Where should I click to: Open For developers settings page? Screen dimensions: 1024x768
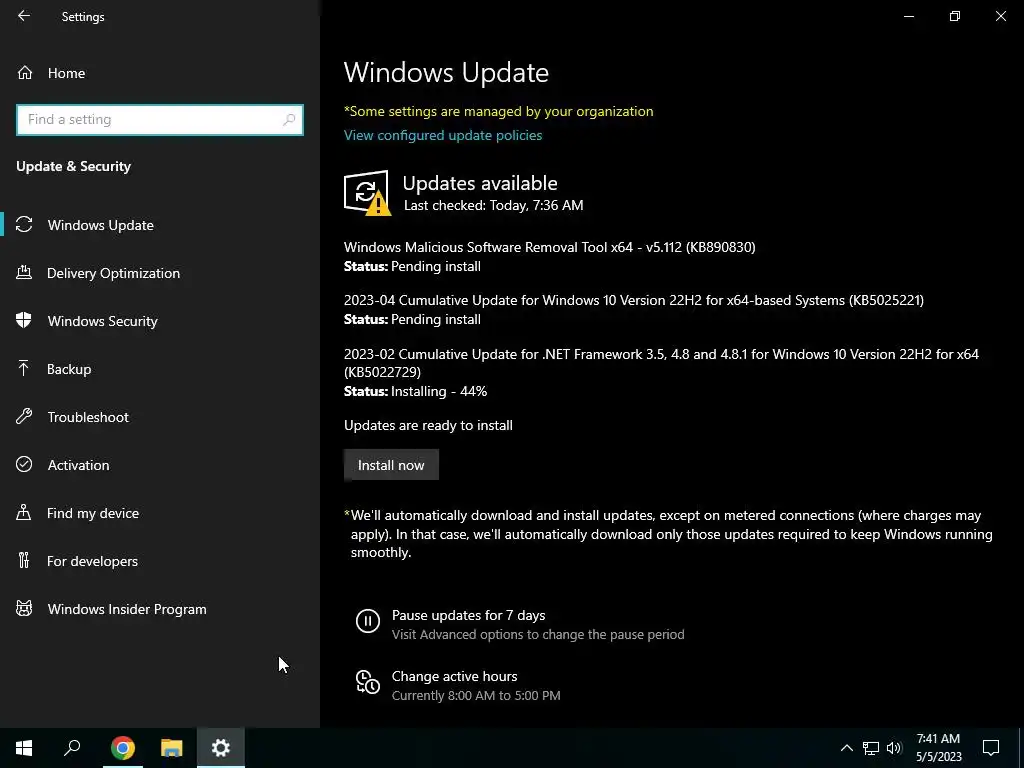[x=160, y=560]
